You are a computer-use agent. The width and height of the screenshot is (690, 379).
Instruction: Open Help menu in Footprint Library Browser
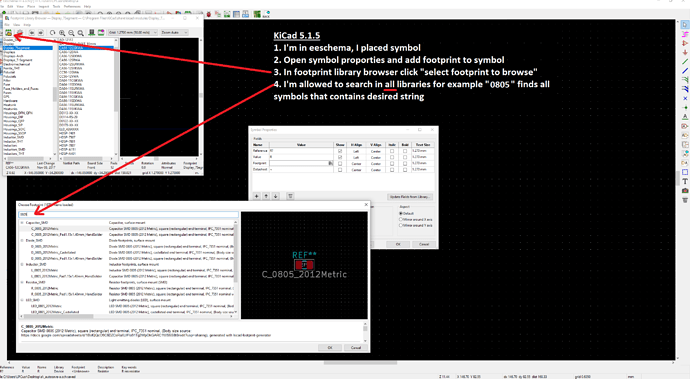click(27, 25)
